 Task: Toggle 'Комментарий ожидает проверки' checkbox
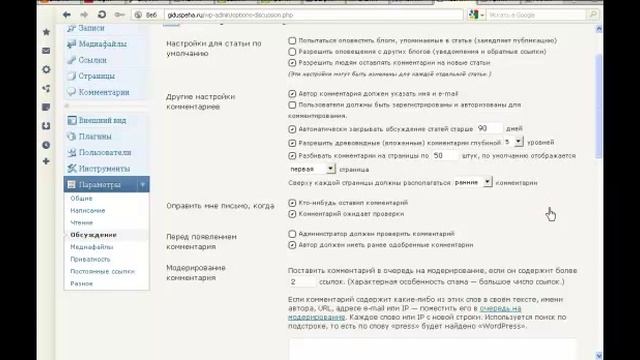(292, 214)
